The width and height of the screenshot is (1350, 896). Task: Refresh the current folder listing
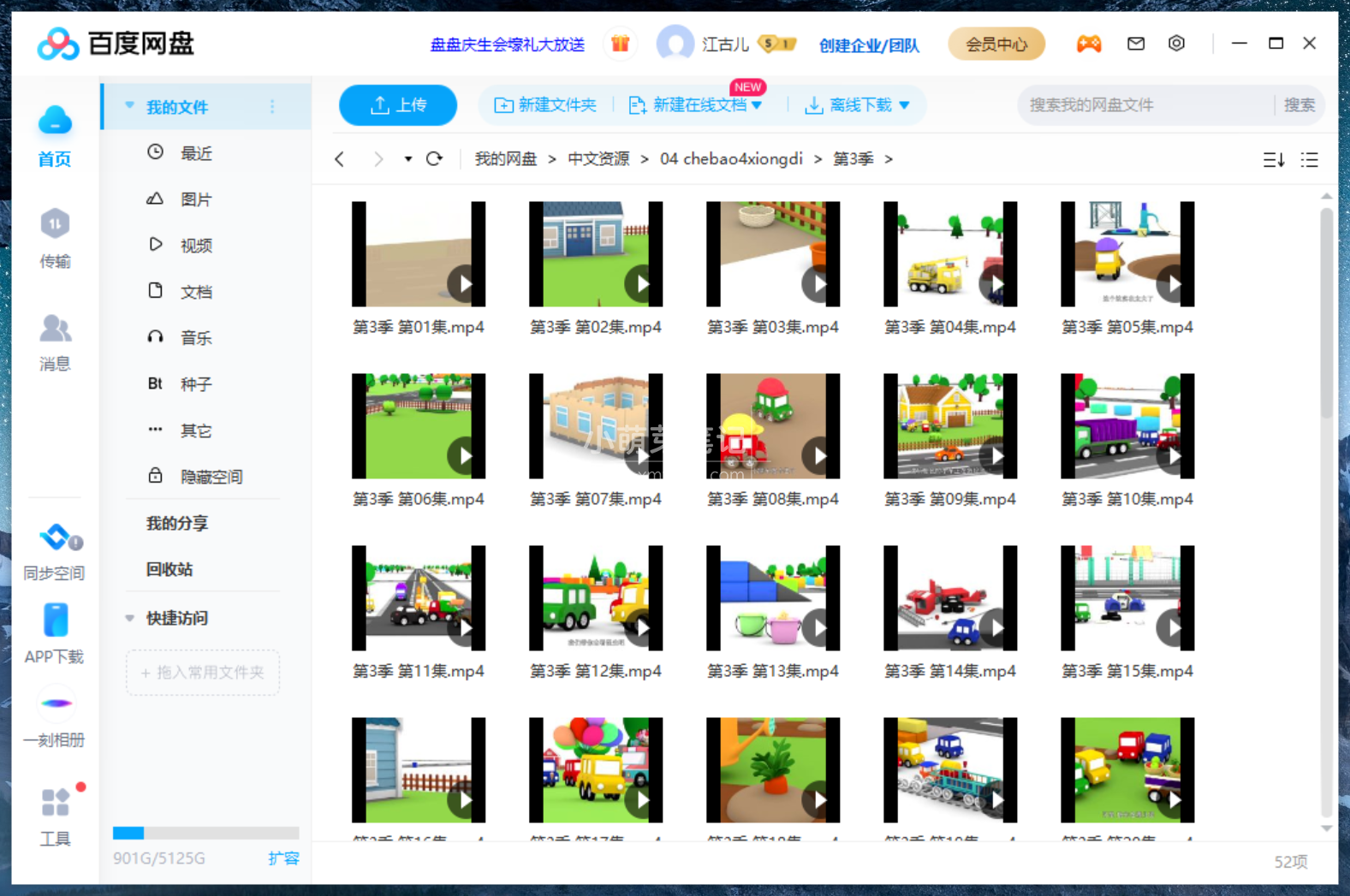[435, 159]
